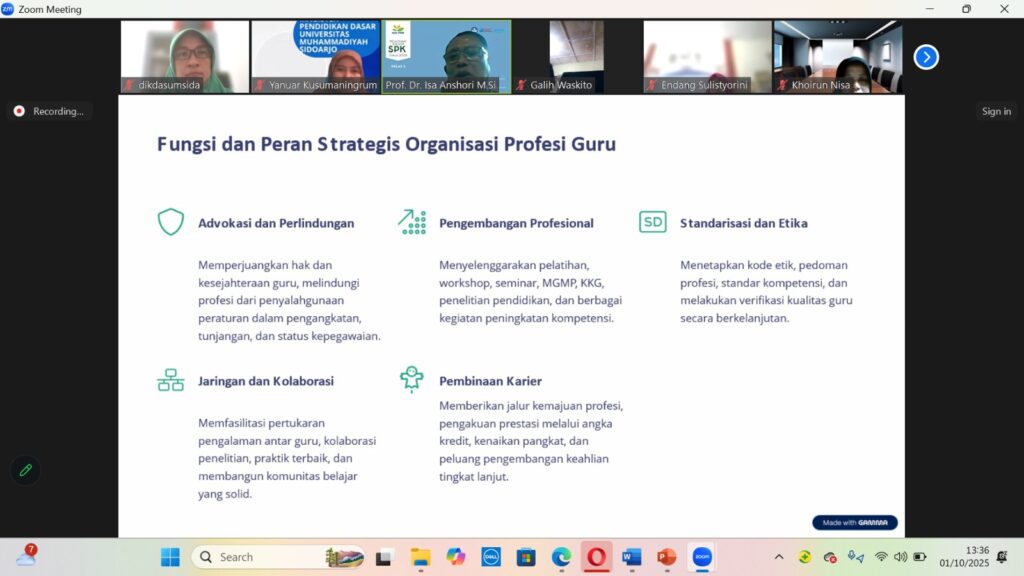Click the Zoom icon in taskbar

[702, 557]
